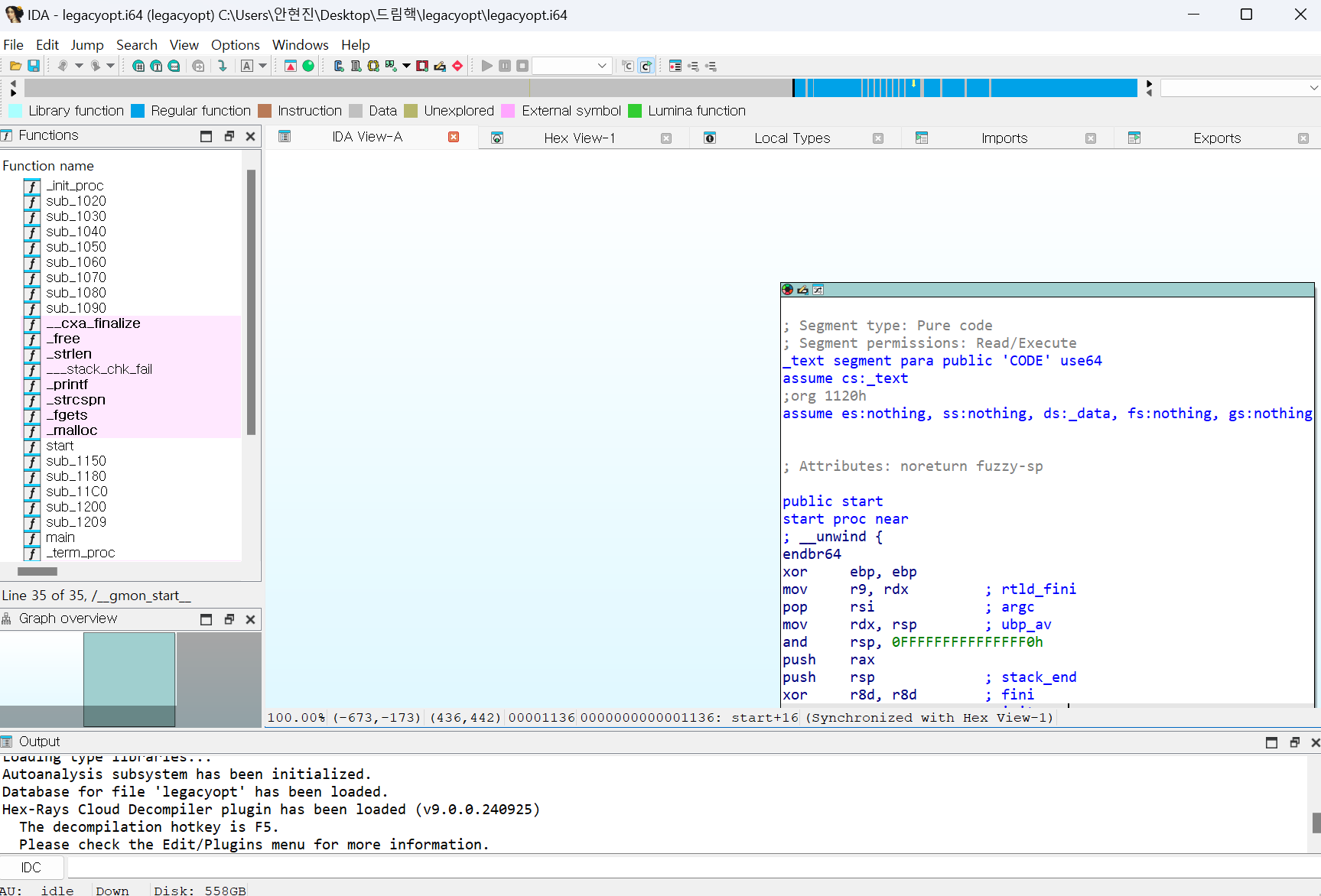Click the Functions list vertical scrollbar
Viewport: 1321px width, 896px height.
(251, 302)
